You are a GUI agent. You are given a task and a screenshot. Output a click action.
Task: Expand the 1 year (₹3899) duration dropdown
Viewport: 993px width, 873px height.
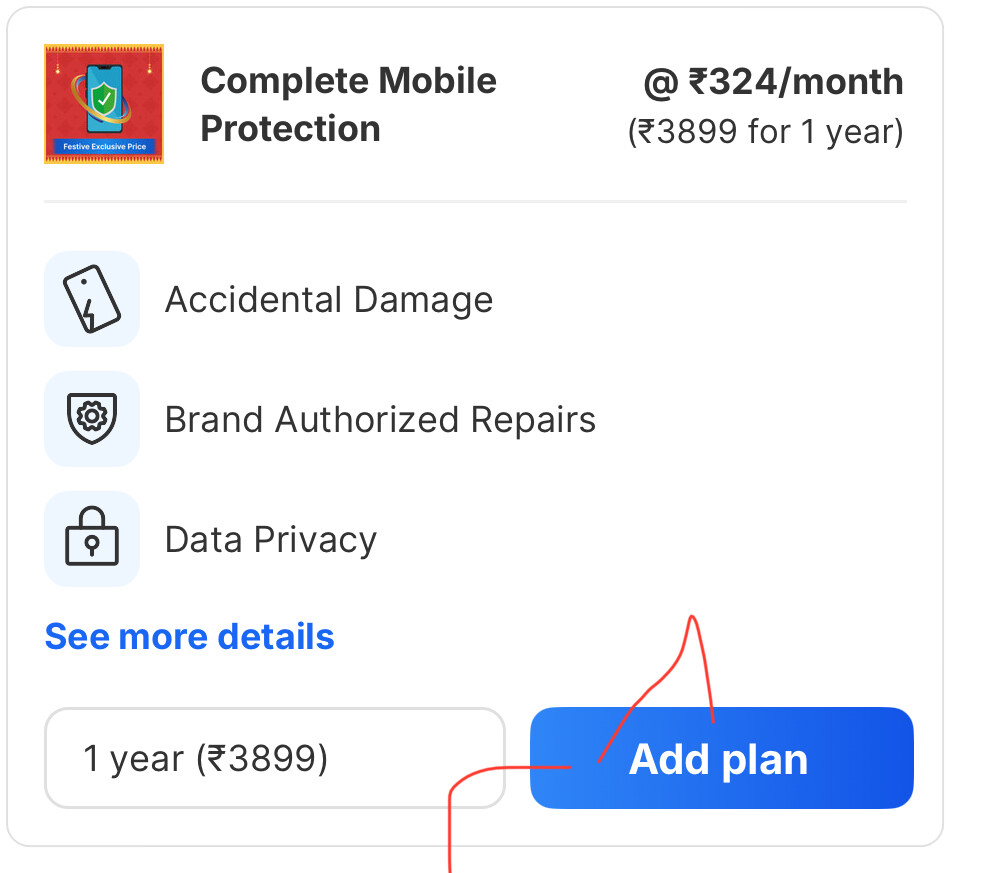[274, 758]
